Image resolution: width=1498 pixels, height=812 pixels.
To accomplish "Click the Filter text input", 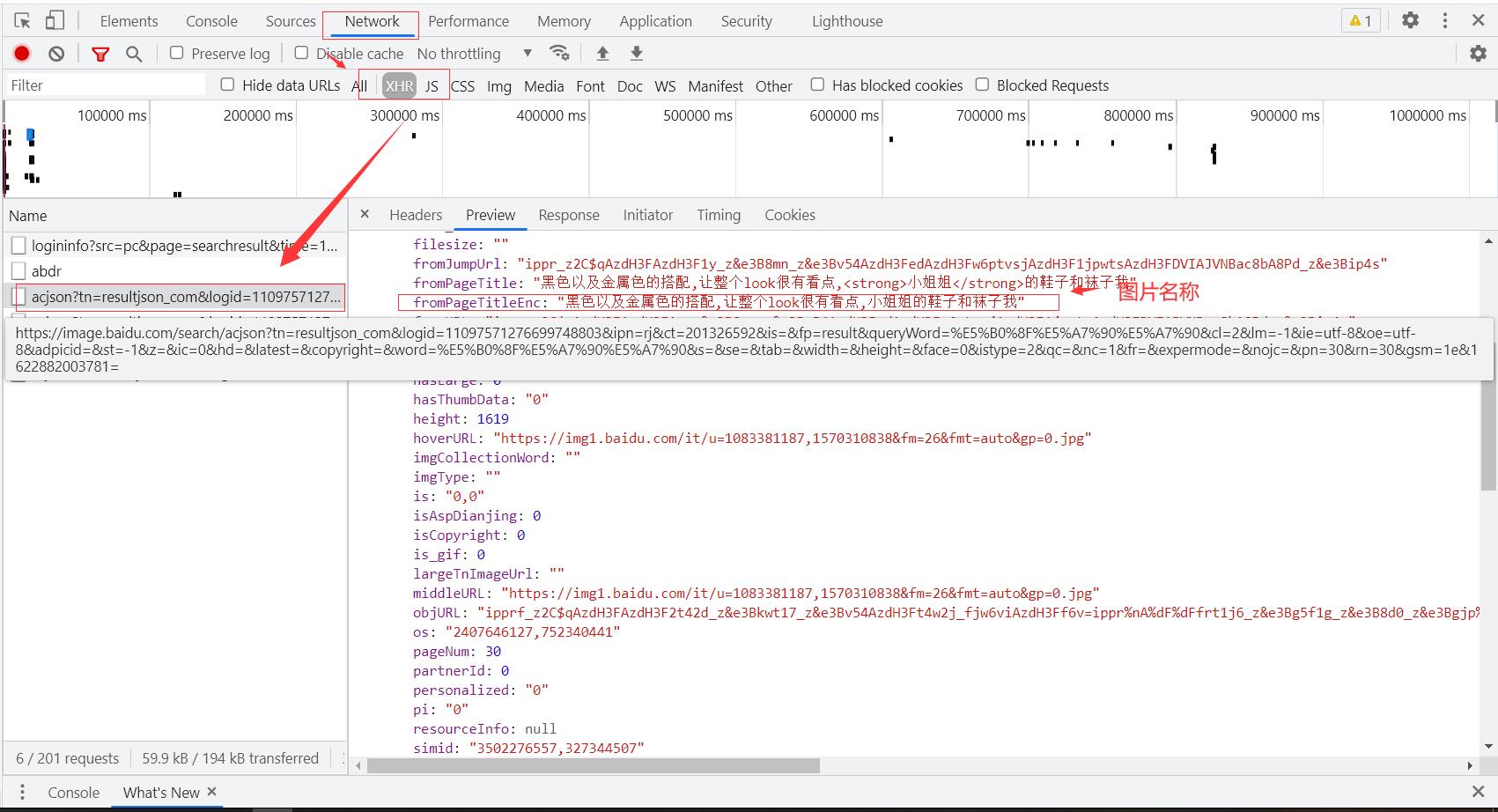I will pyautogui.click(x=106, y=85).
